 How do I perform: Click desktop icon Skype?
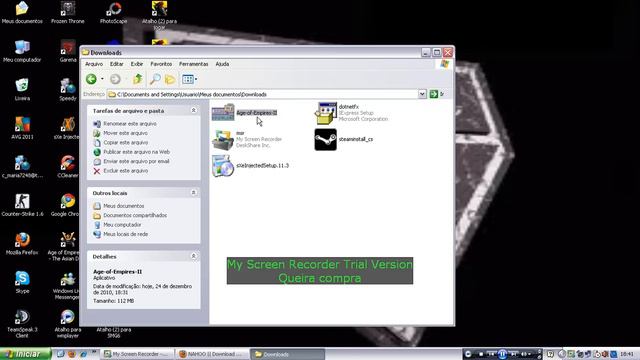pyautogui.click(x=22, y=282)
